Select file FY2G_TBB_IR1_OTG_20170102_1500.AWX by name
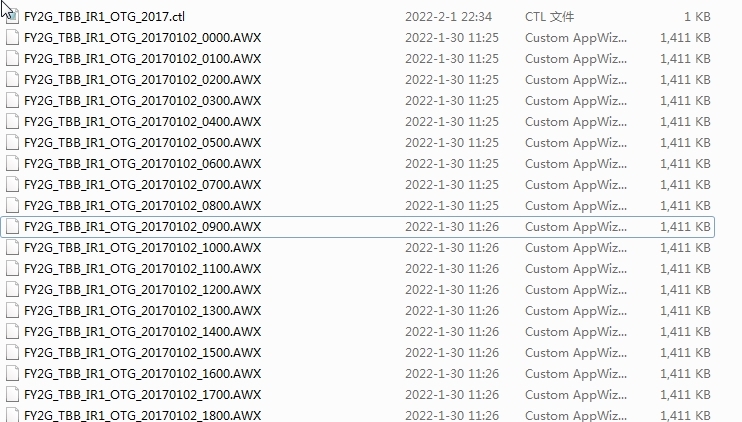The height and width of the screenshot is (422, 742). coord(142,352)
